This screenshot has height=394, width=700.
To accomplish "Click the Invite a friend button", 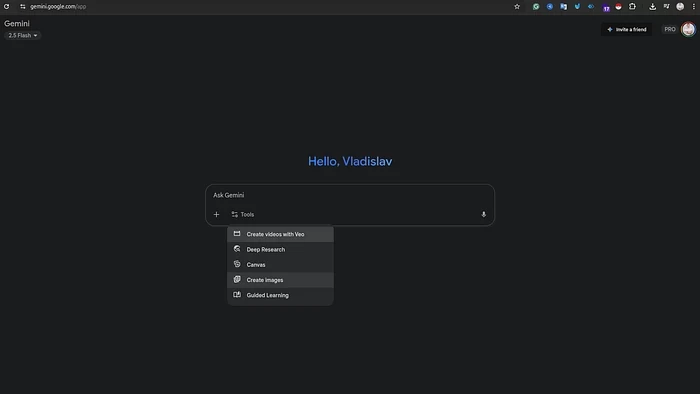I will click(x=627, y=29).
